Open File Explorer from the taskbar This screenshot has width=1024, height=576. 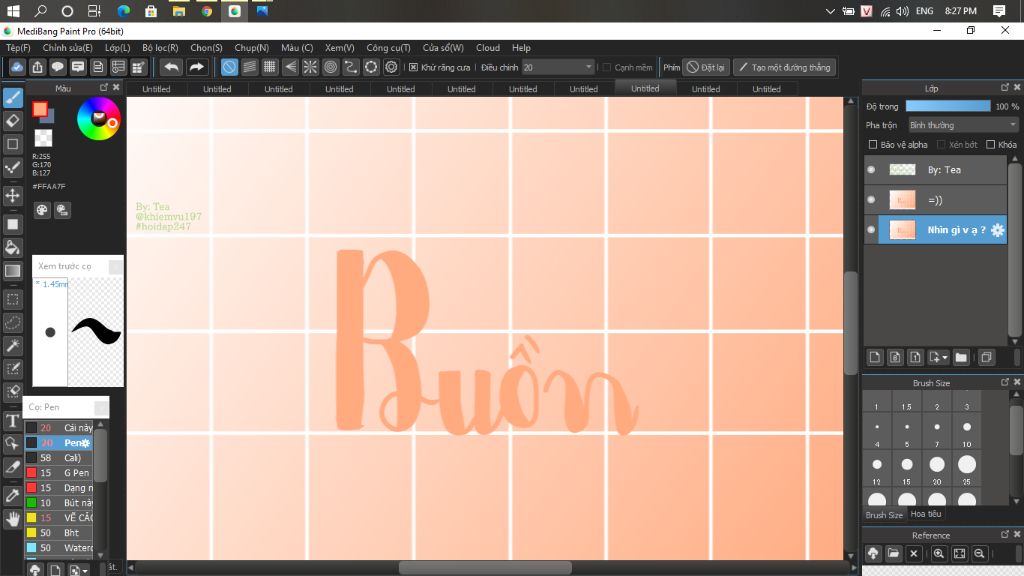[179, 11]
